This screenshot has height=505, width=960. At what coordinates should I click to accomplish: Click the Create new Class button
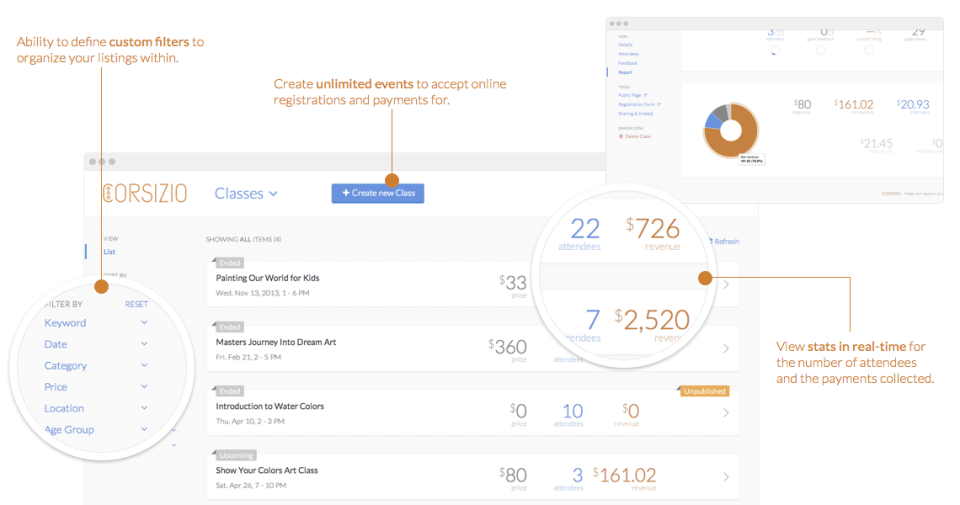pyautogui.click(x=378, y=193)
